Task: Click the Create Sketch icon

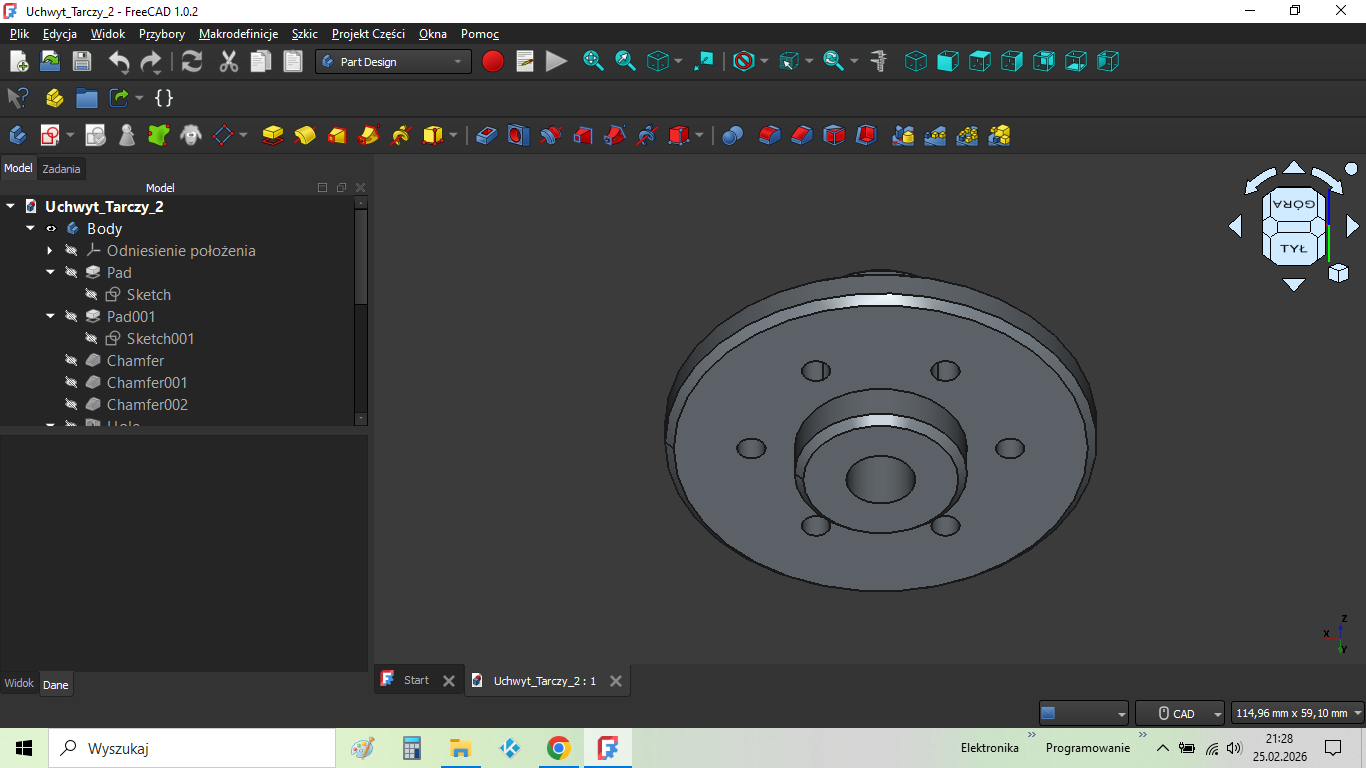Action: point(50,135)
